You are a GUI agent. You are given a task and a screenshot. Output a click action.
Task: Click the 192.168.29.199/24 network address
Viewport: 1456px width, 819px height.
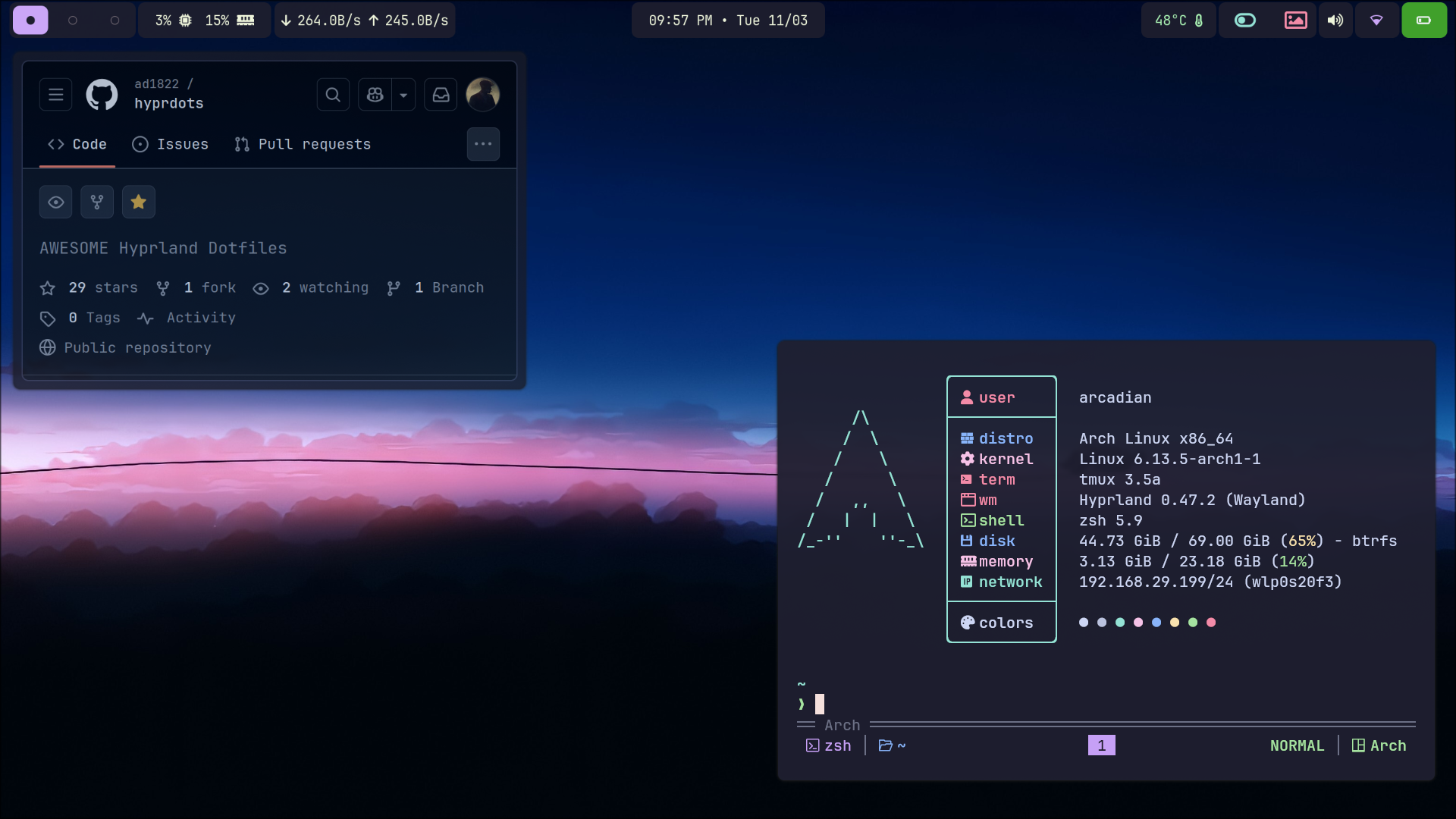(1158, 582)
